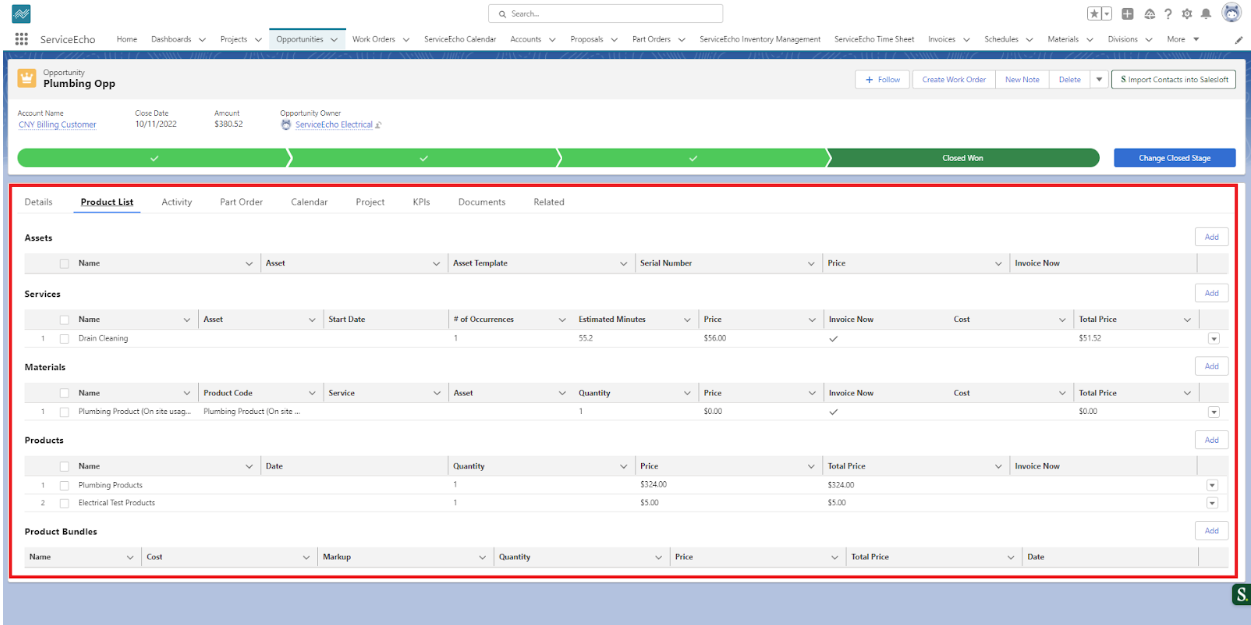Open Global Actions with the plus icon

pyautogui.click(x=1127, y=13)
